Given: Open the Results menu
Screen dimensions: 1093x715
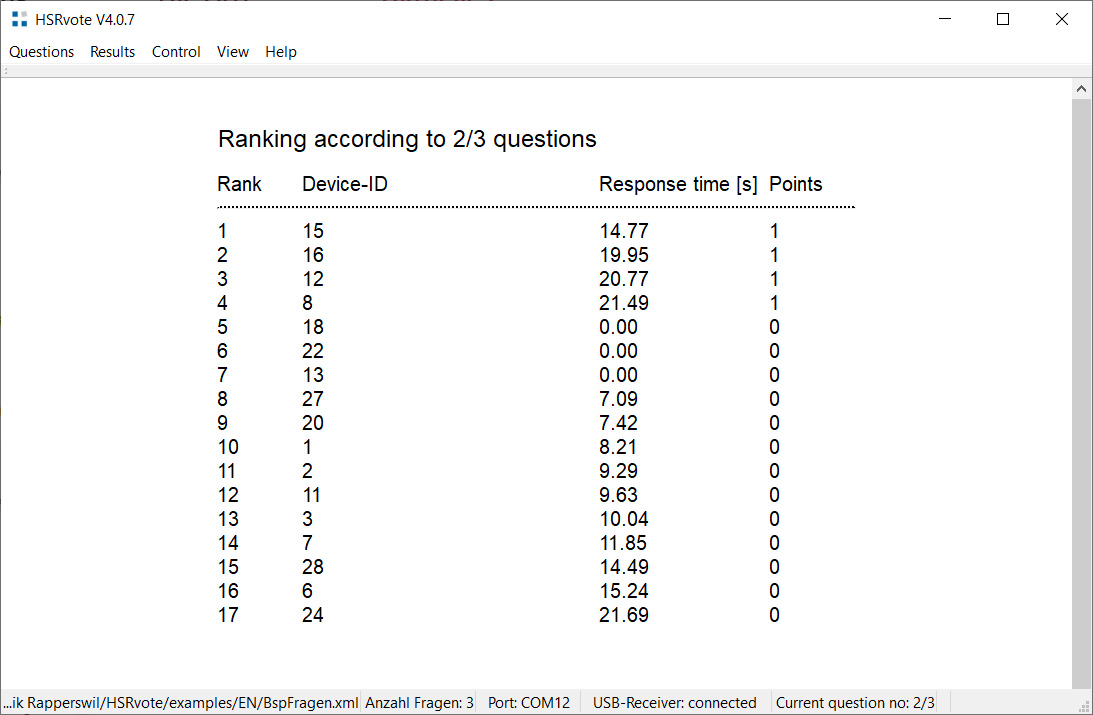Looking at the screenshot, I should pos(112,52).
